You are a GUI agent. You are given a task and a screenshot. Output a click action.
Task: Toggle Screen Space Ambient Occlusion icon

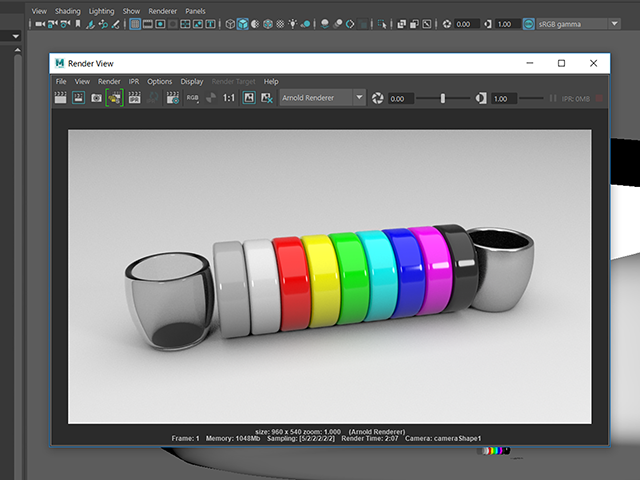(325, 24)
